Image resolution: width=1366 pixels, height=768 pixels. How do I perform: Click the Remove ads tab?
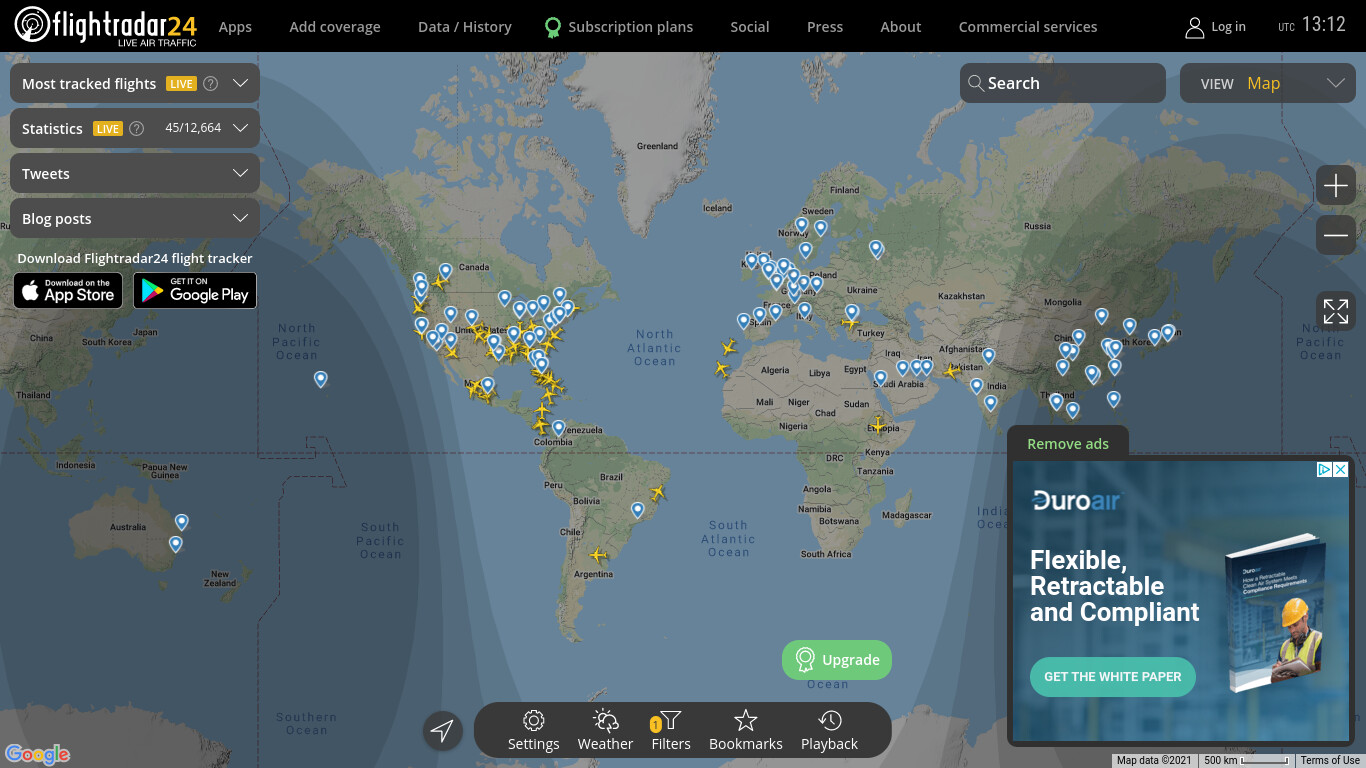(1068, 444)
